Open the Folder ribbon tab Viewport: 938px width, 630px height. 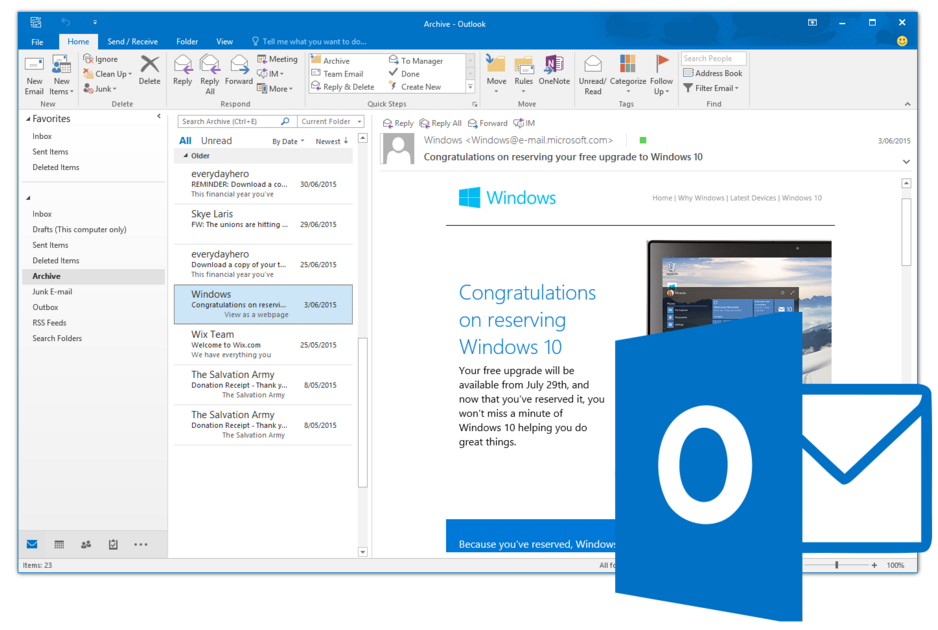tap(186, 41)
